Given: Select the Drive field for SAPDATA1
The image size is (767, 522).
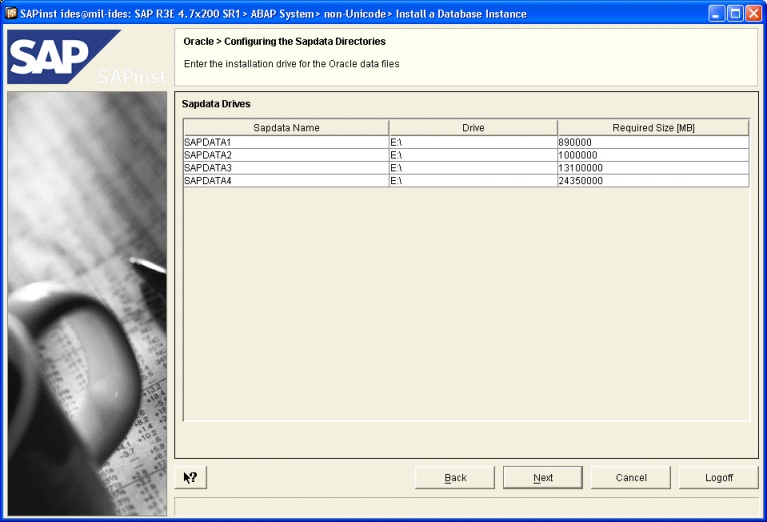Looking at the screenshot, I should (472, 142).
